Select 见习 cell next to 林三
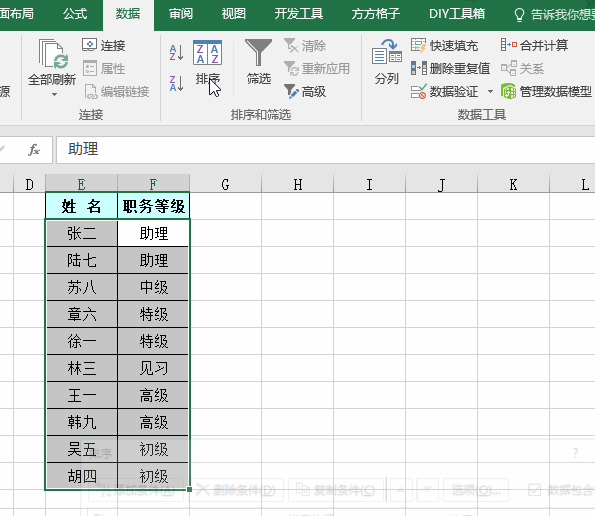 153,368
